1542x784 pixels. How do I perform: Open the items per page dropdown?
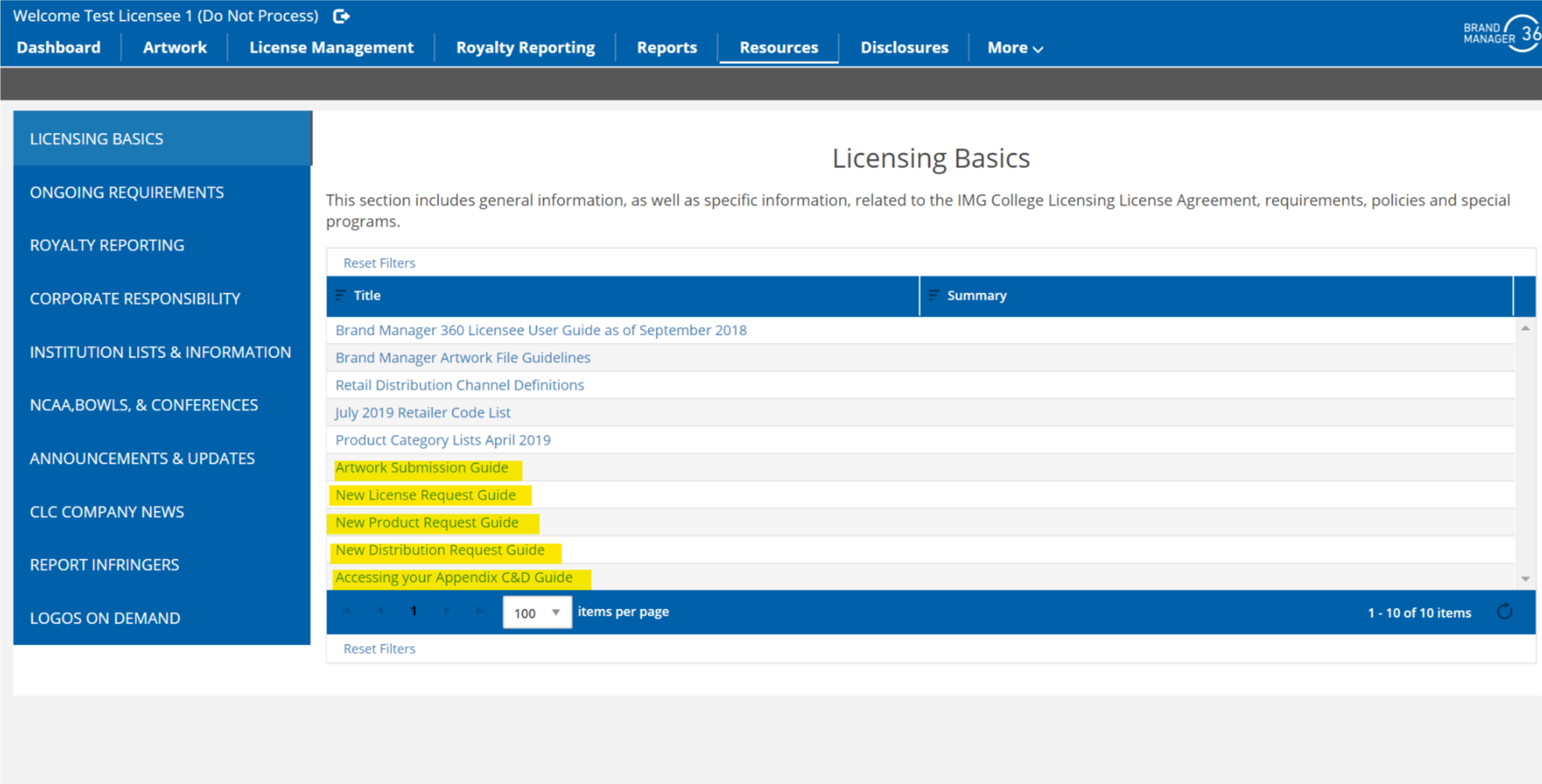[x=537, y=613]
